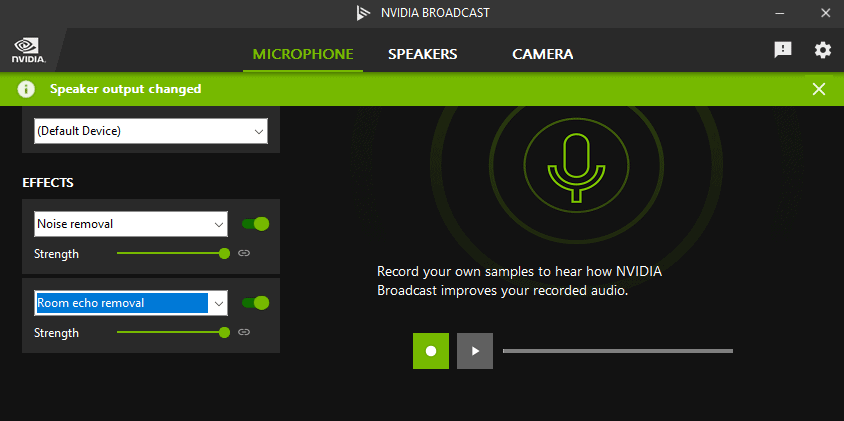This screenshot has width=844, height=421.
Task: Adjust the Noise removal strength slider
Action: (173, 253)
